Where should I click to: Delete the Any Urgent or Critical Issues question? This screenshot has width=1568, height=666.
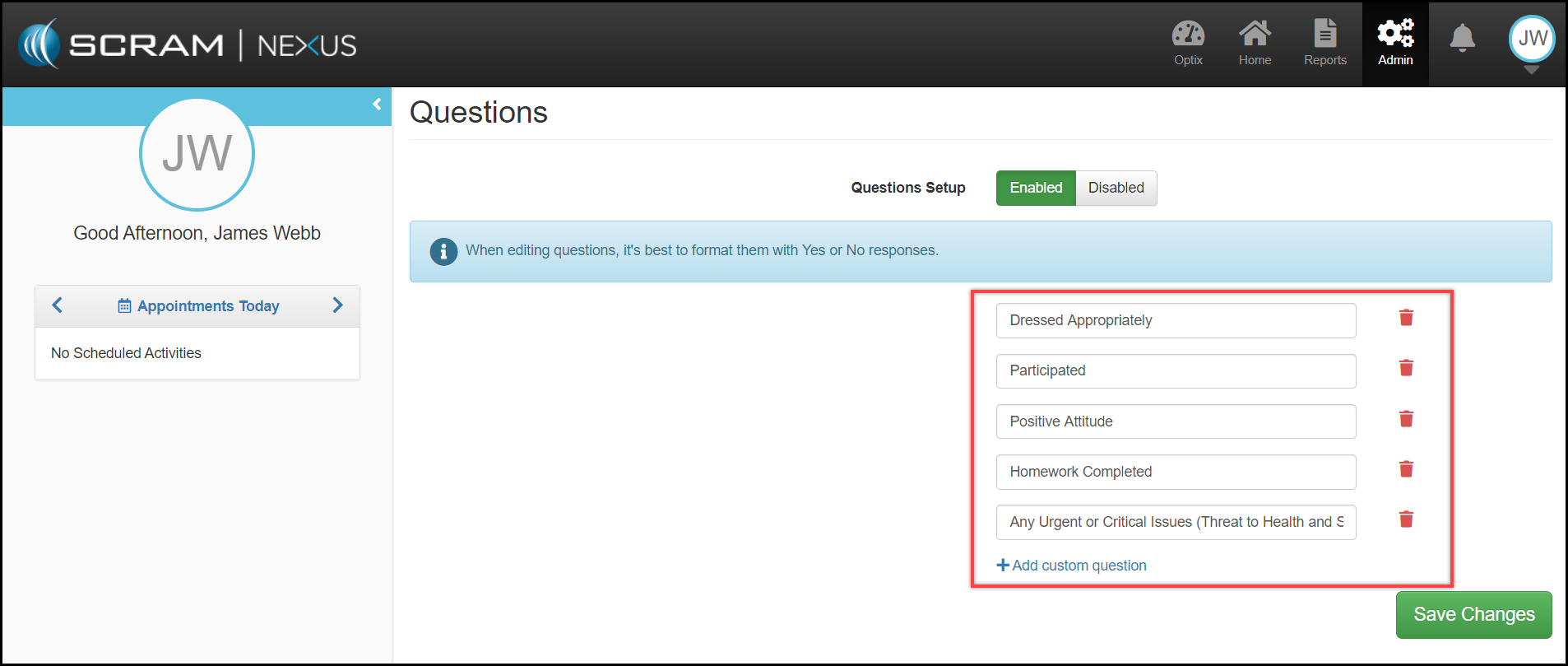[1406, 519]
